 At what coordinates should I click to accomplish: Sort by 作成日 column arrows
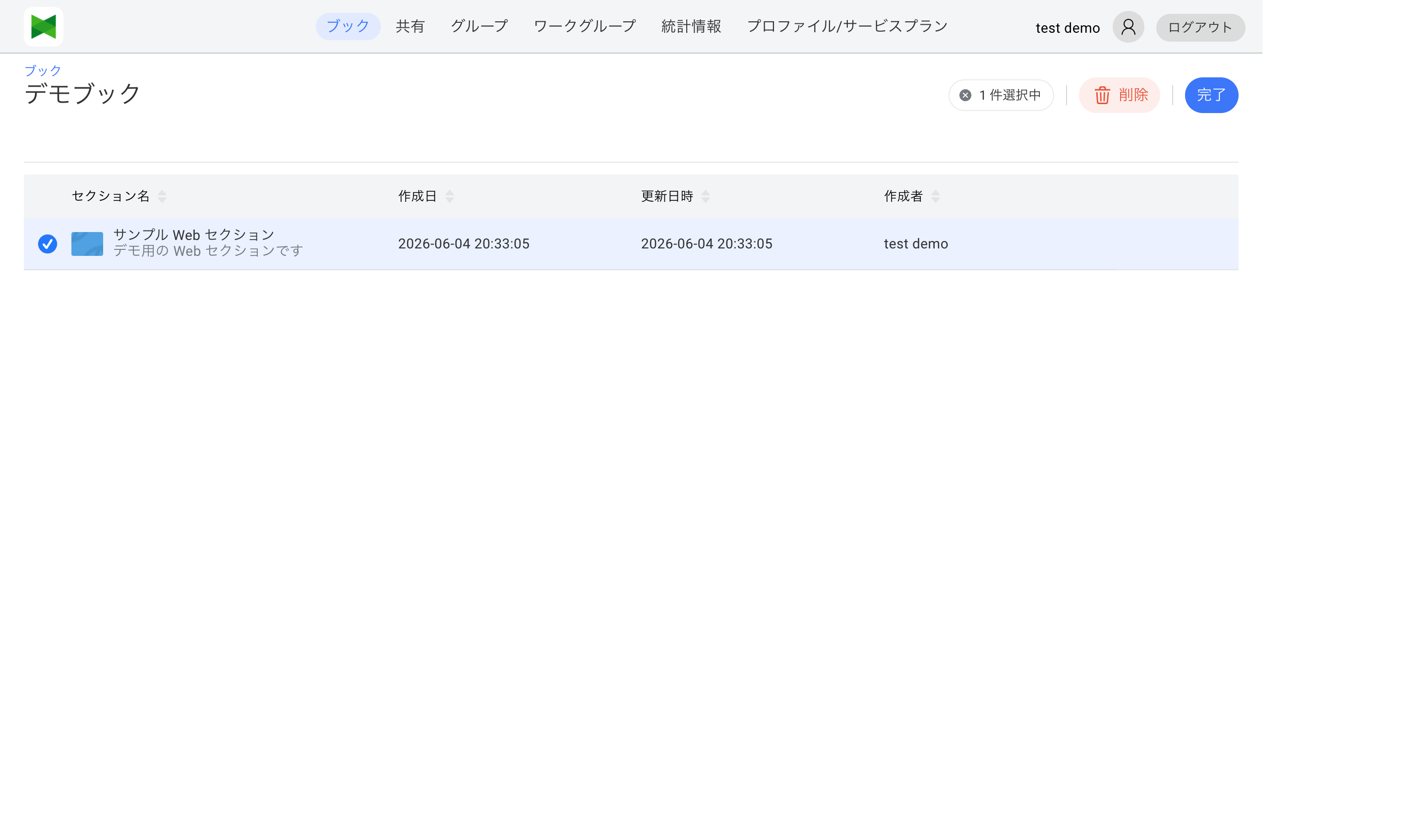click(x=450, y=196)
